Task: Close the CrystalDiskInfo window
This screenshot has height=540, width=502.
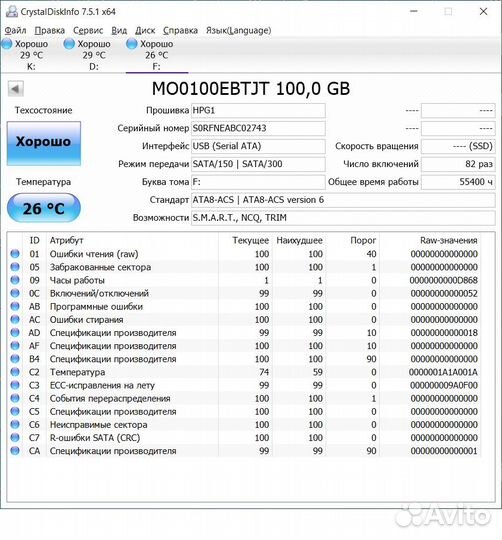Action: point(483,11)
